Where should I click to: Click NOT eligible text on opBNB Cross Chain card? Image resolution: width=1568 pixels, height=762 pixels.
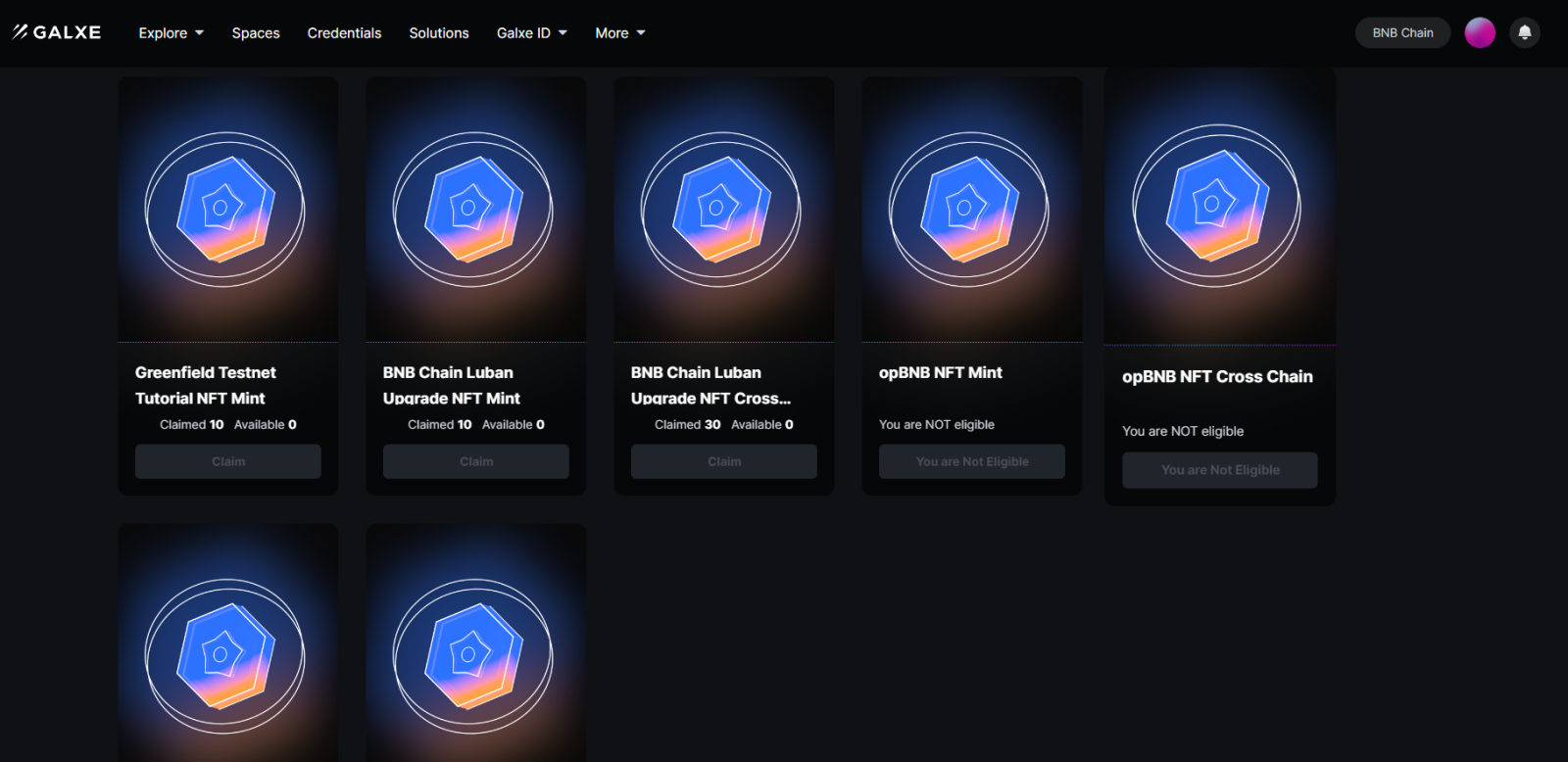pos(1183,431)
